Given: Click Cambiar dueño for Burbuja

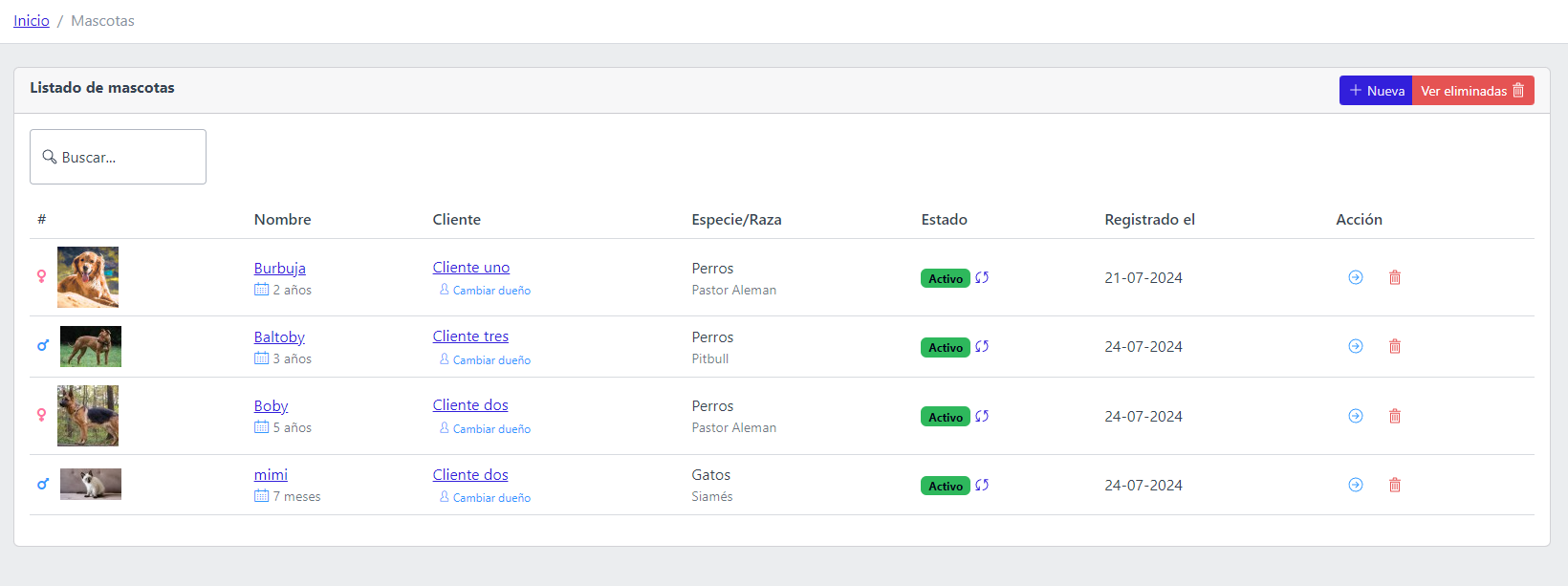Looking at the screenshot, I should 490,291.
